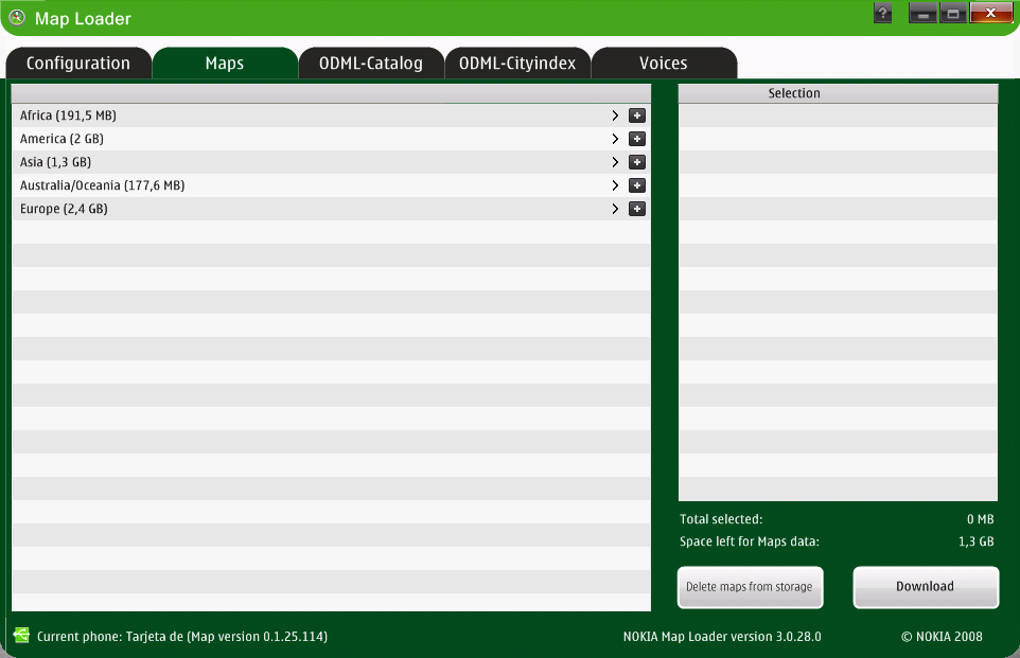This screenshot has width=1020, height=658.
Task: Click the 0 MB total value
Action: pyautogui.click(x=980, y=520)
